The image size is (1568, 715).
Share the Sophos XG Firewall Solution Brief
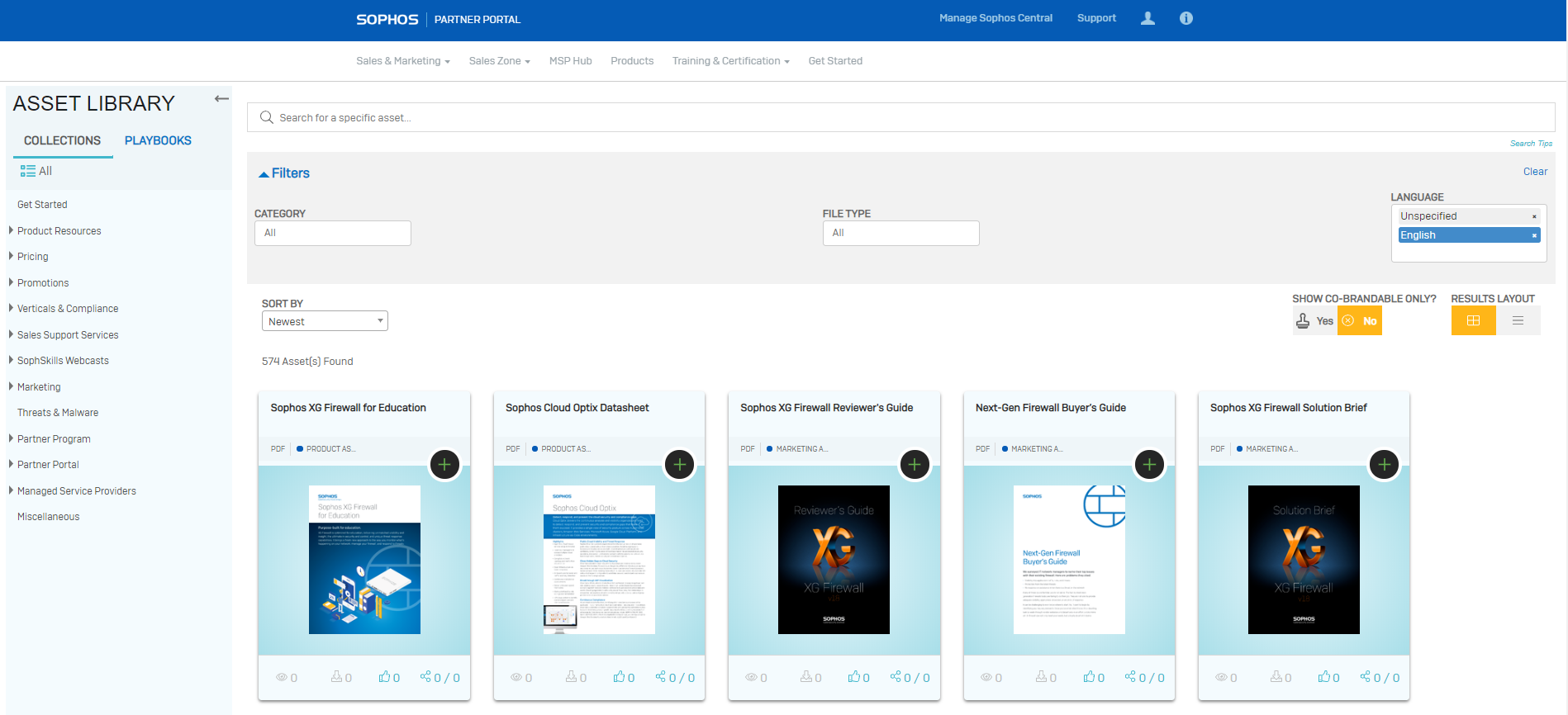pyautogui.click(x=1379, y=677)
